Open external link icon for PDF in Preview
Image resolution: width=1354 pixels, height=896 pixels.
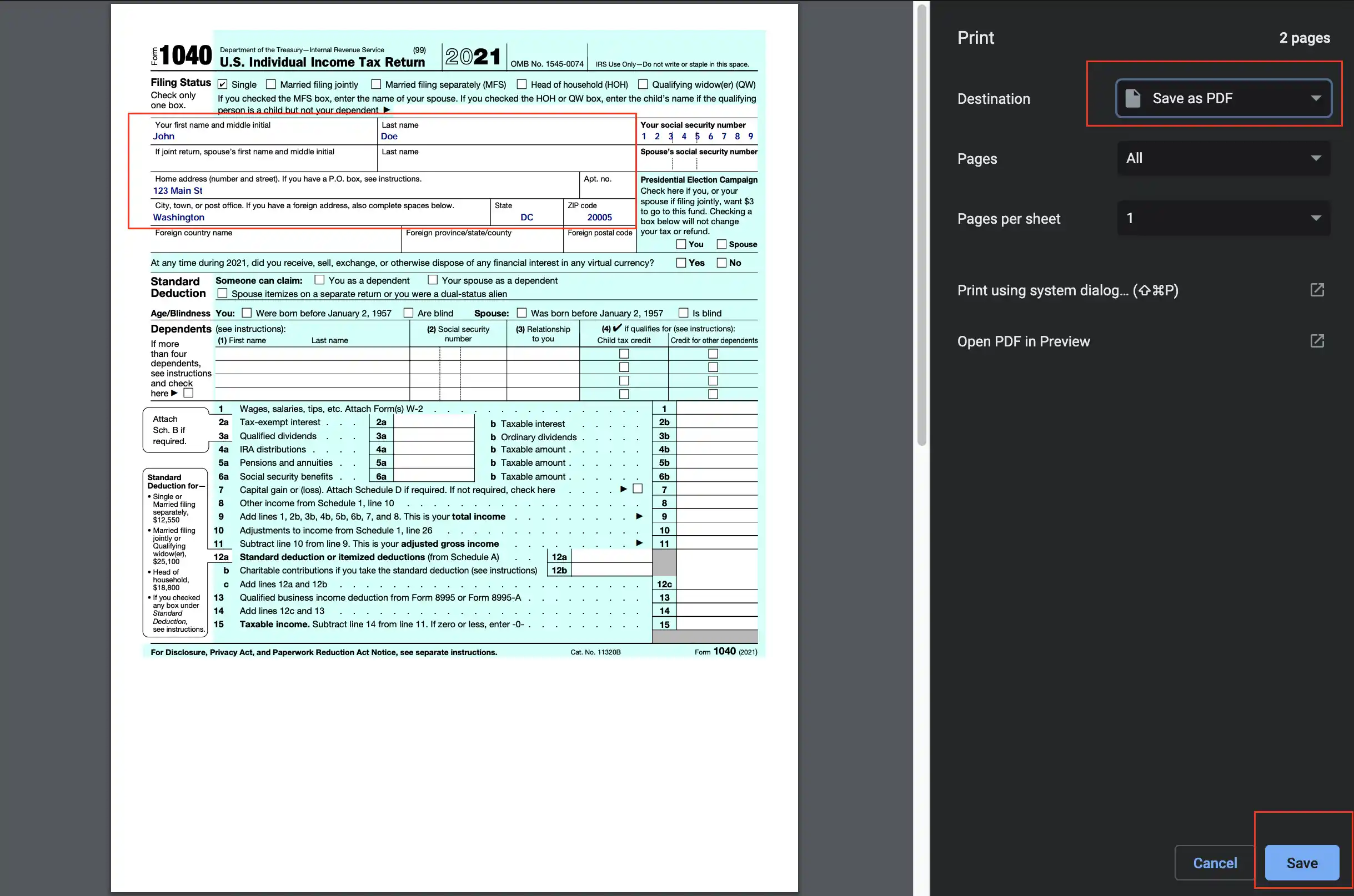tap(1317, 340)
